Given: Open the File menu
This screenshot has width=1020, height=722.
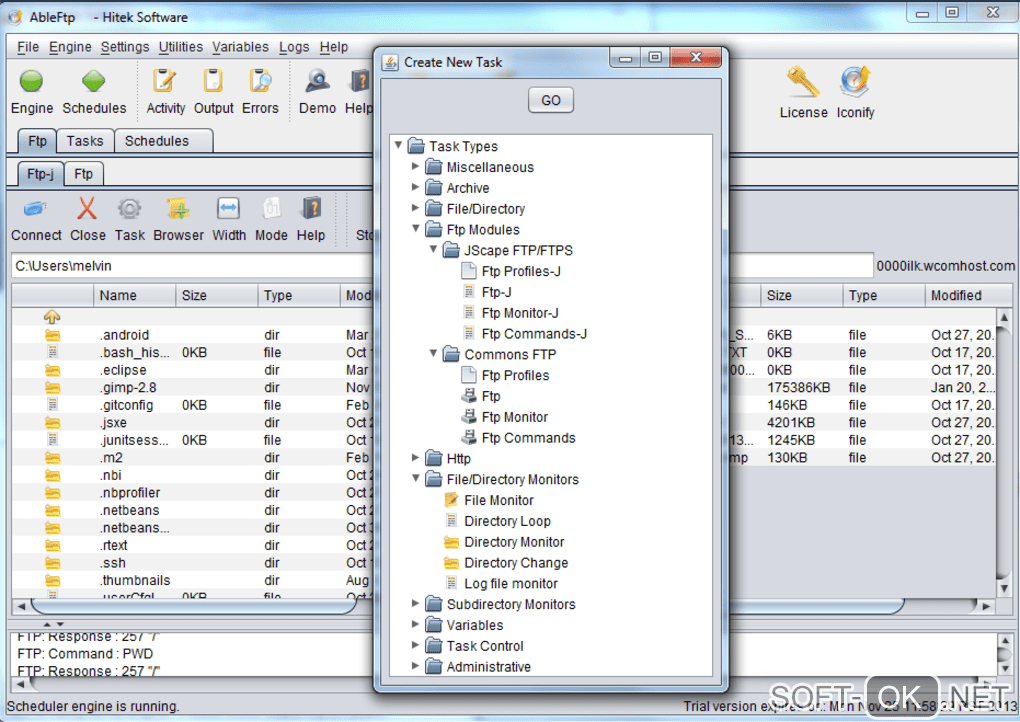Looking at the screenshot, I should click(x=28, y=47).
